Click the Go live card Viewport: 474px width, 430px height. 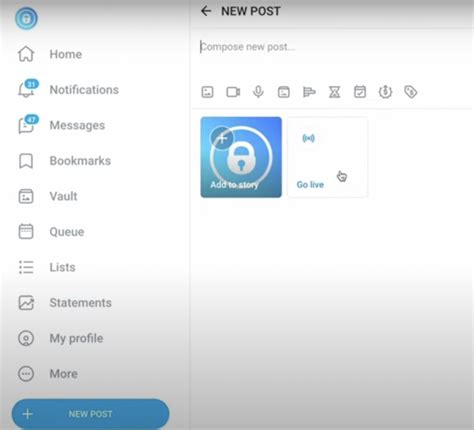[x=328, y=157]
